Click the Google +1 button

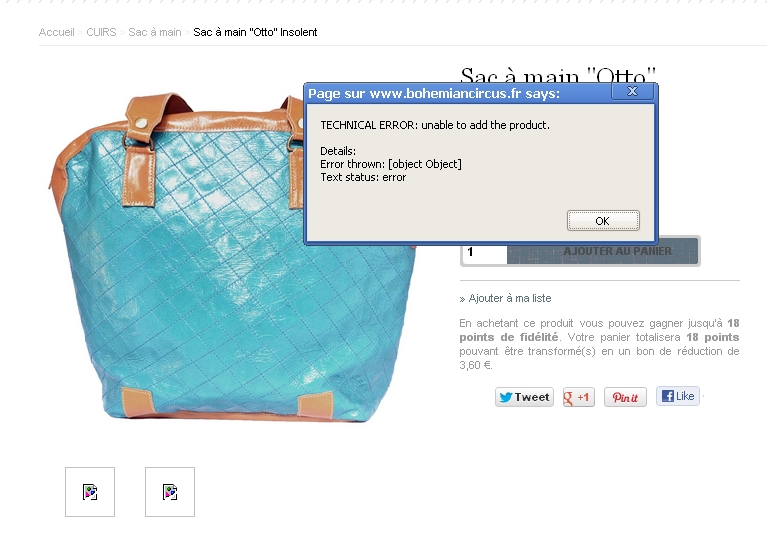point(578,397)
